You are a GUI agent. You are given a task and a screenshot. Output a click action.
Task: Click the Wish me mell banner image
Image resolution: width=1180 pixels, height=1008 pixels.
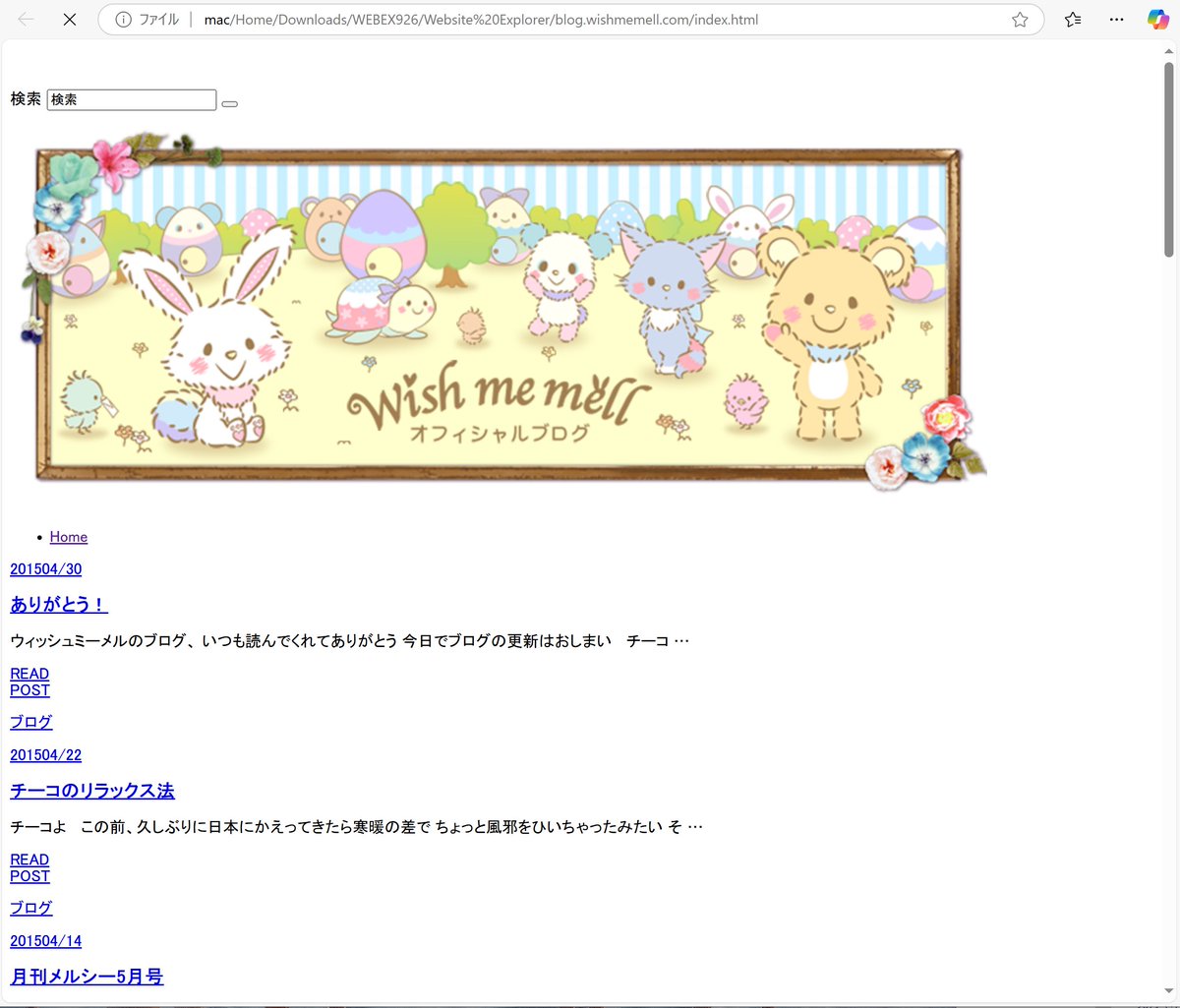[502, 313]
